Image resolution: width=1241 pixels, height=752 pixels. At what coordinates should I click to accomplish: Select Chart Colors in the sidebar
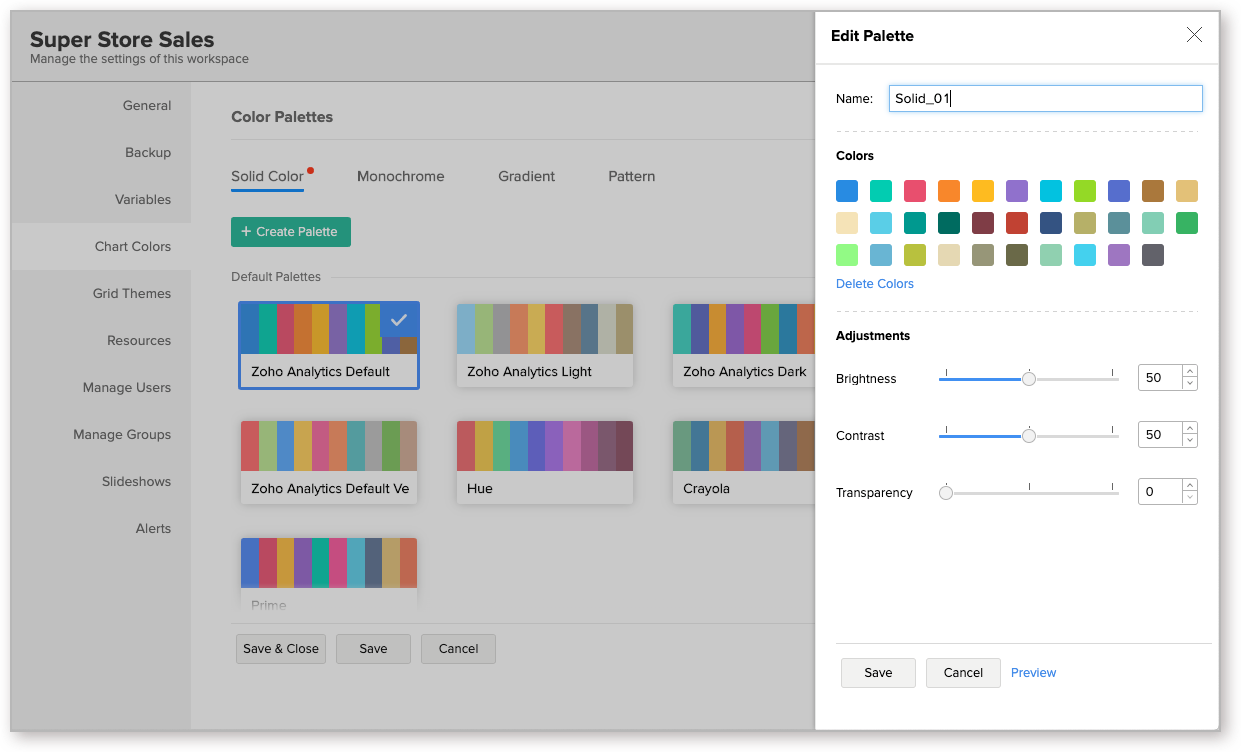(x=101, y=247)
